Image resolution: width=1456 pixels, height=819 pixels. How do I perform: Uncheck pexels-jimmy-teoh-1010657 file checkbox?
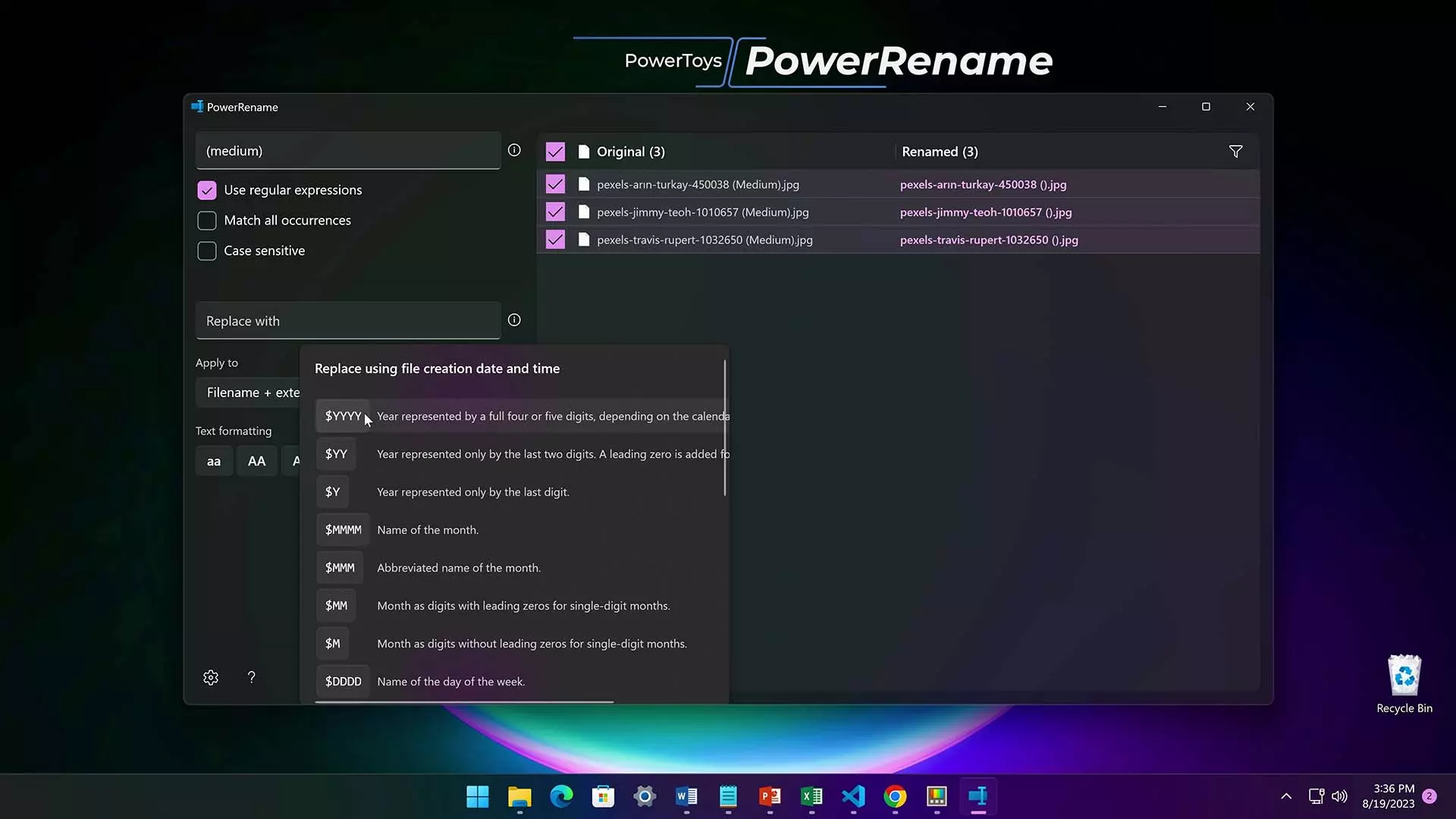point(555,212)
